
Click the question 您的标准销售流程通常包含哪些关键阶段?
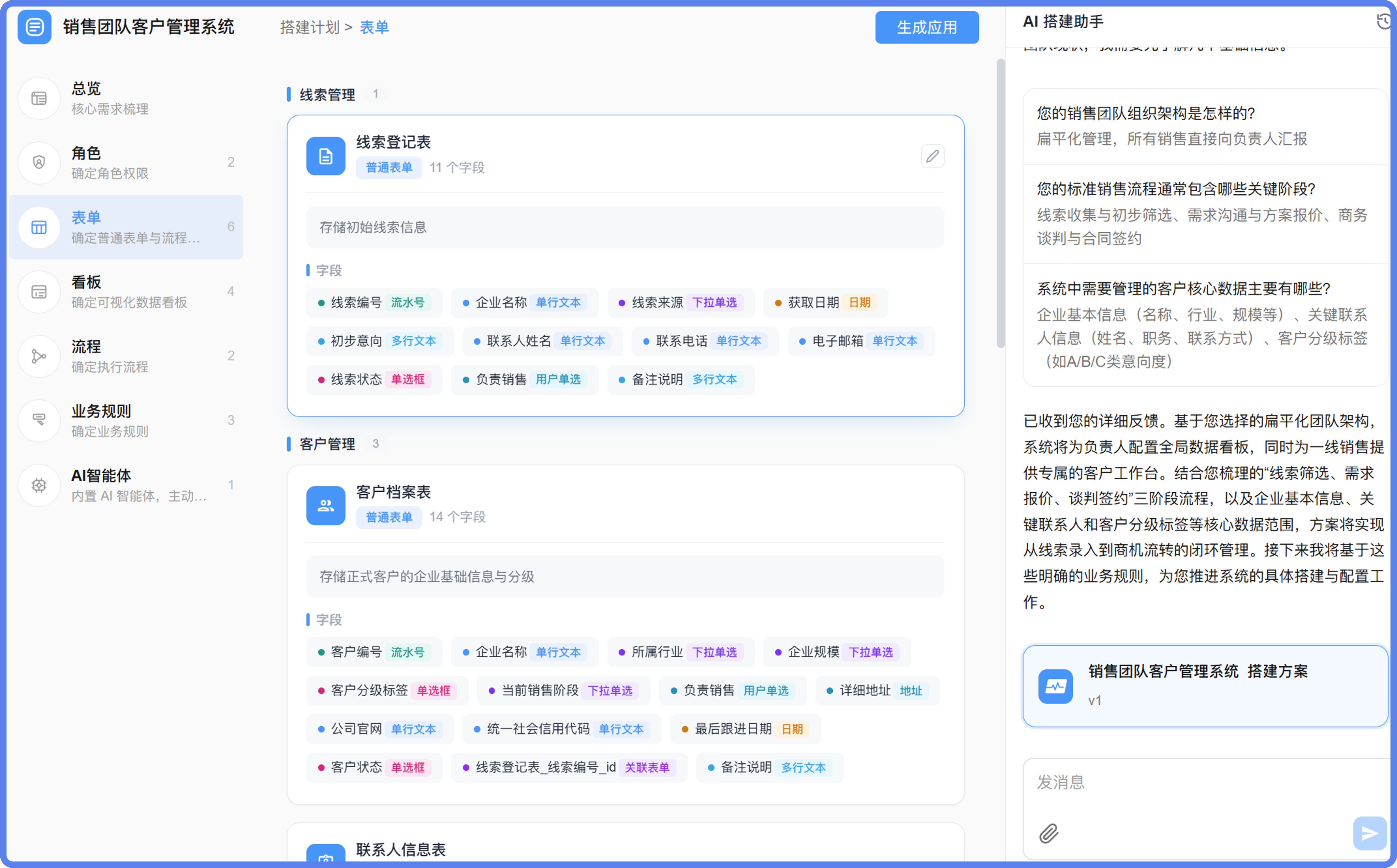(x=1176, y=189)
